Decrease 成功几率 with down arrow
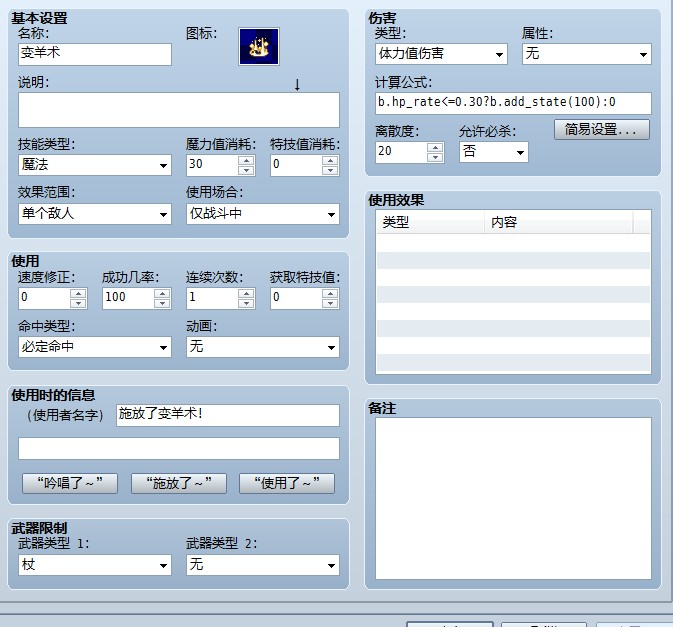Image resolution: width=673 pixels, height=627 pixels. [162, 303]
